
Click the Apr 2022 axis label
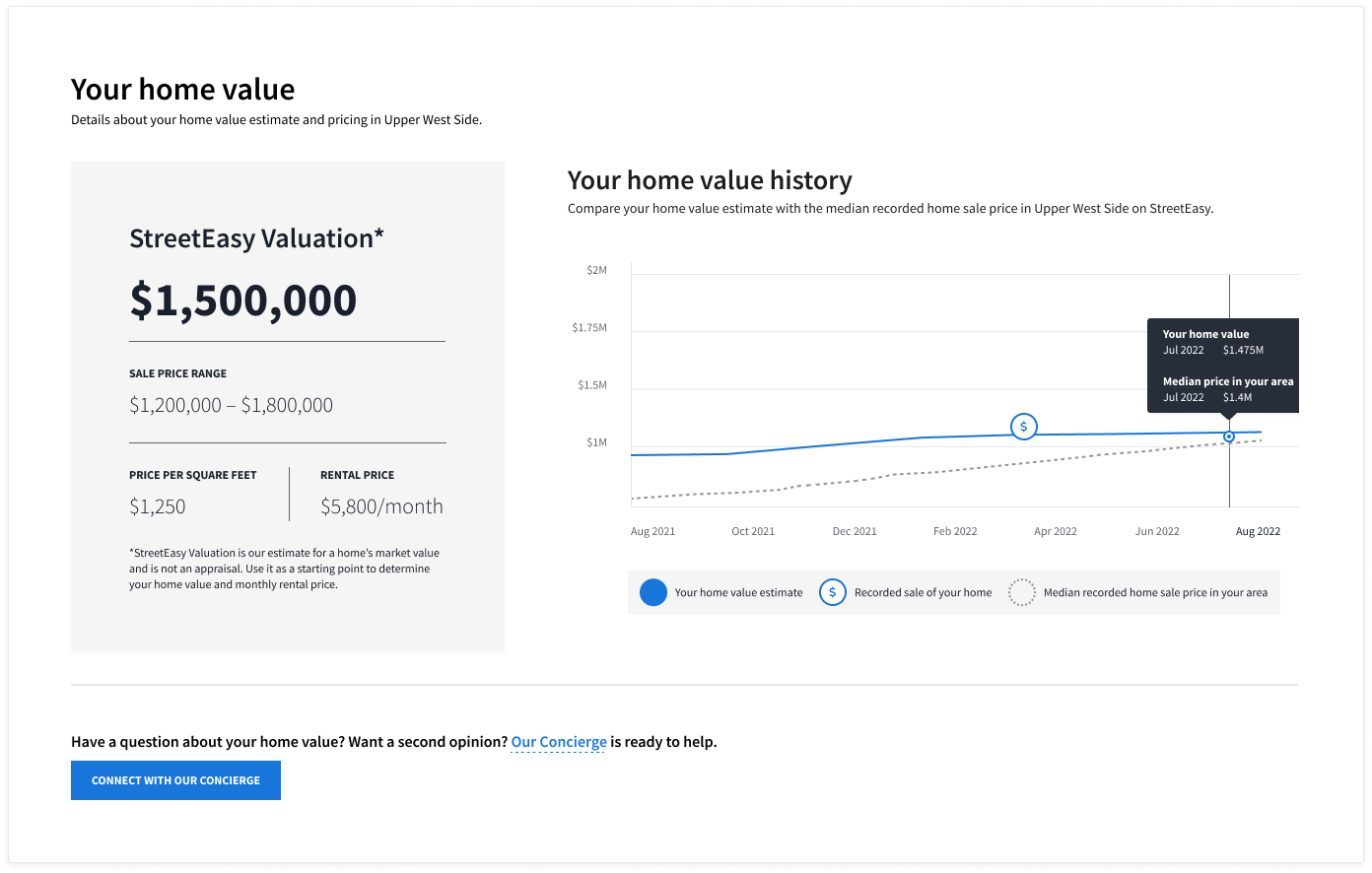[x=1056, y=531]
